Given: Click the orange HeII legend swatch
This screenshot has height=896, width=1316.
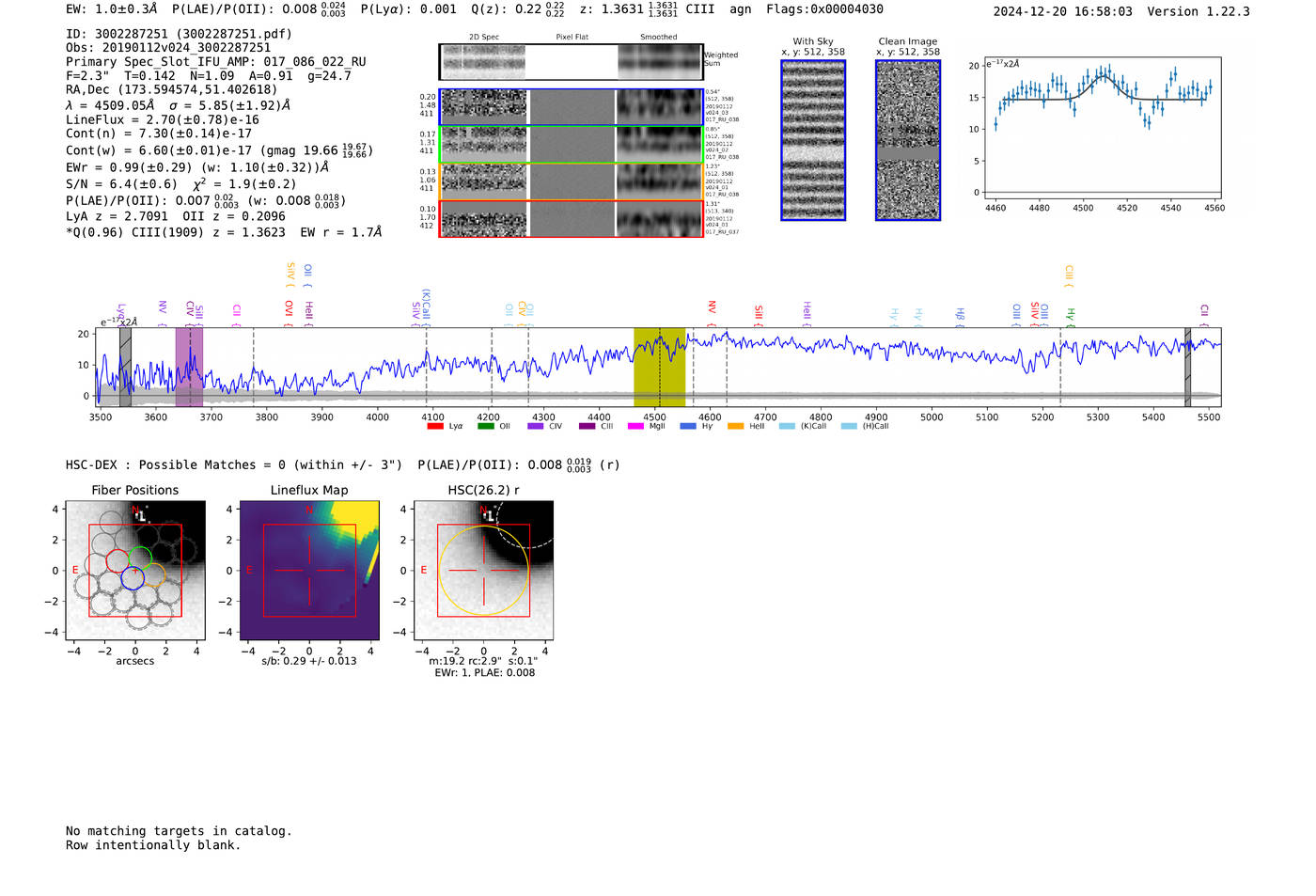Looking at the screenshot, I should (x=736, y=427).
